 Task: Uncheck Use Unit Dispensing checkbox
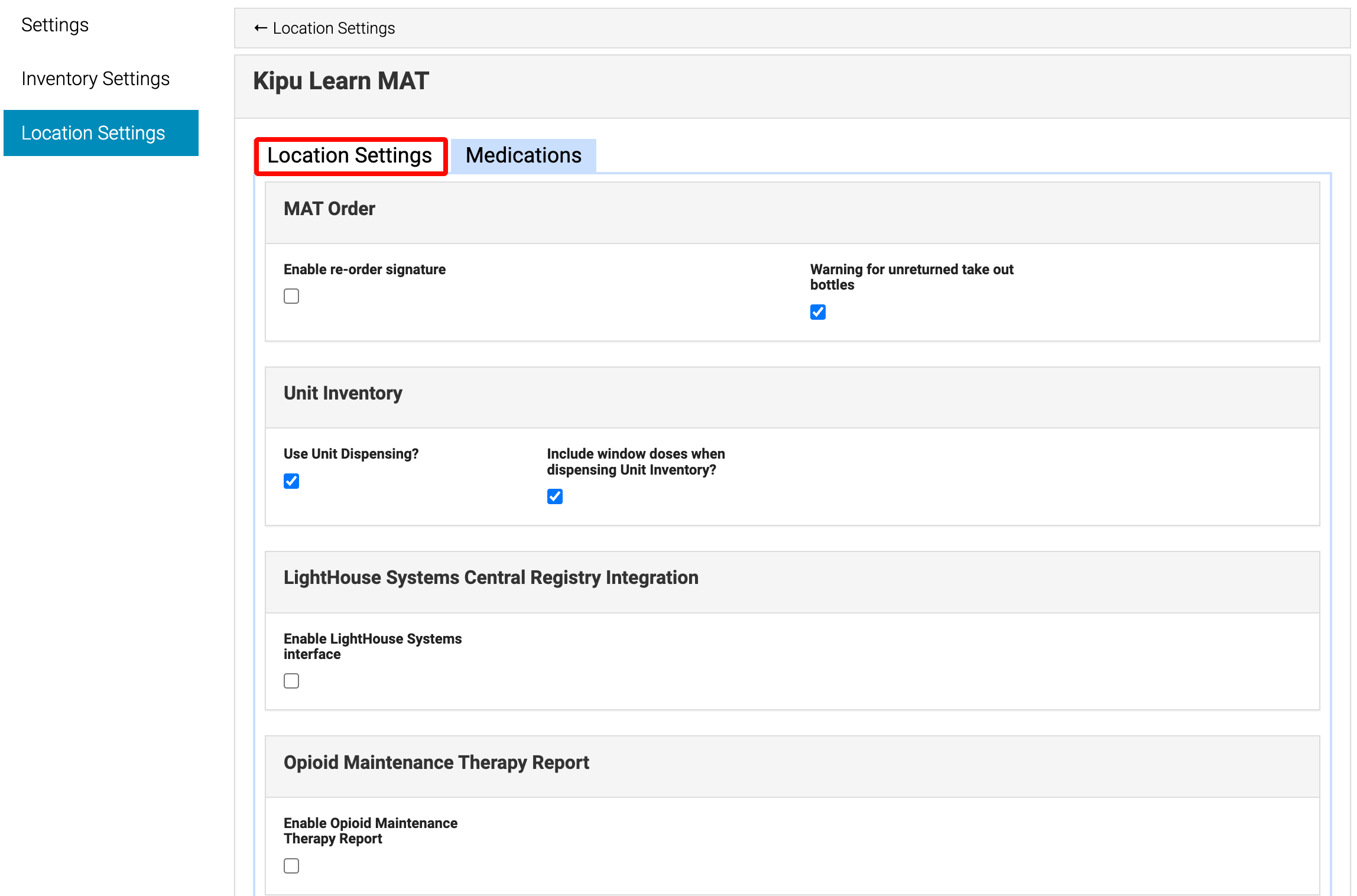coord(291,481)
